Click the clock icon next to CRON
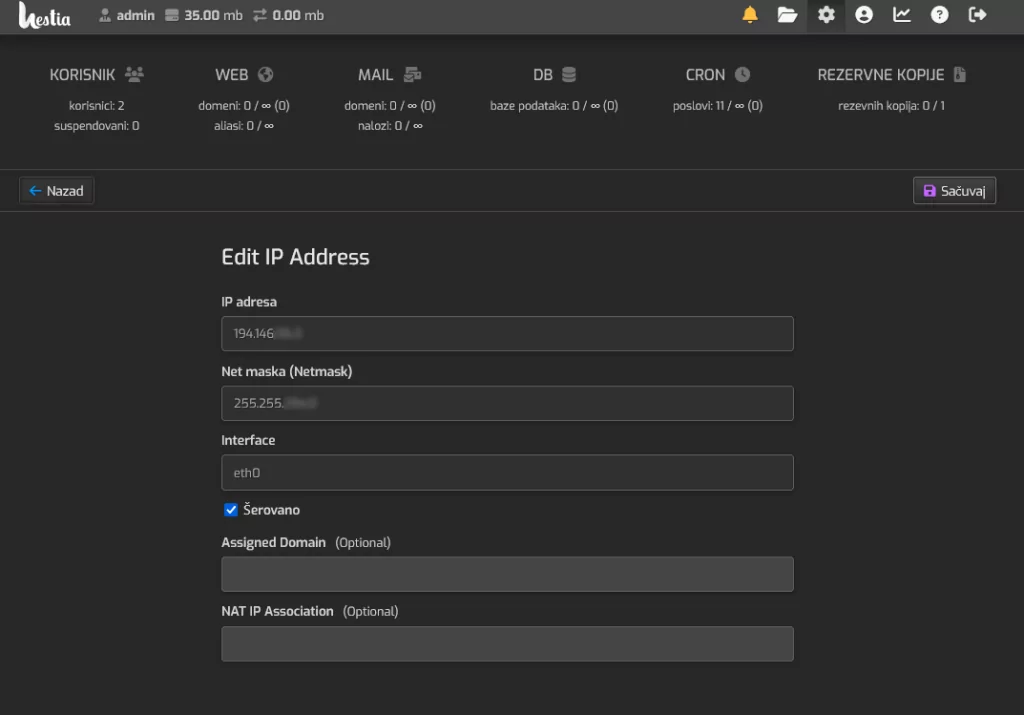 [x=742, y=74]
